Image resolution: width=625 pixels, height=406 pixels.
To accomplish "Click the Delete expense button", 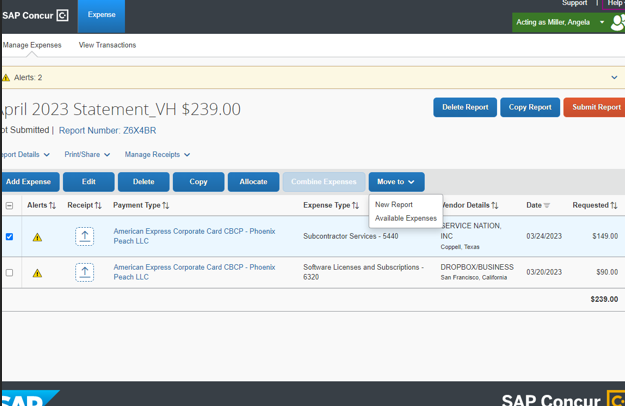I will tap(143, 182).
